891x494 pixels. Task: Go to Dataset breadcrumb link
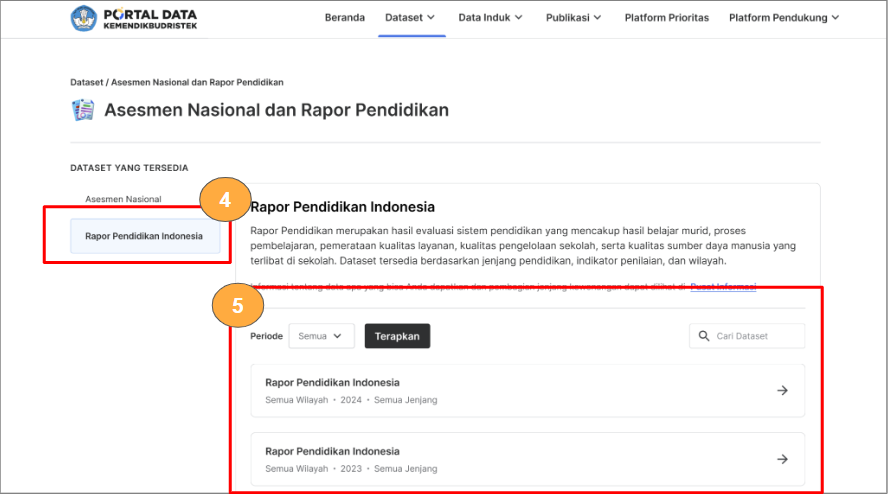(86, 82)
